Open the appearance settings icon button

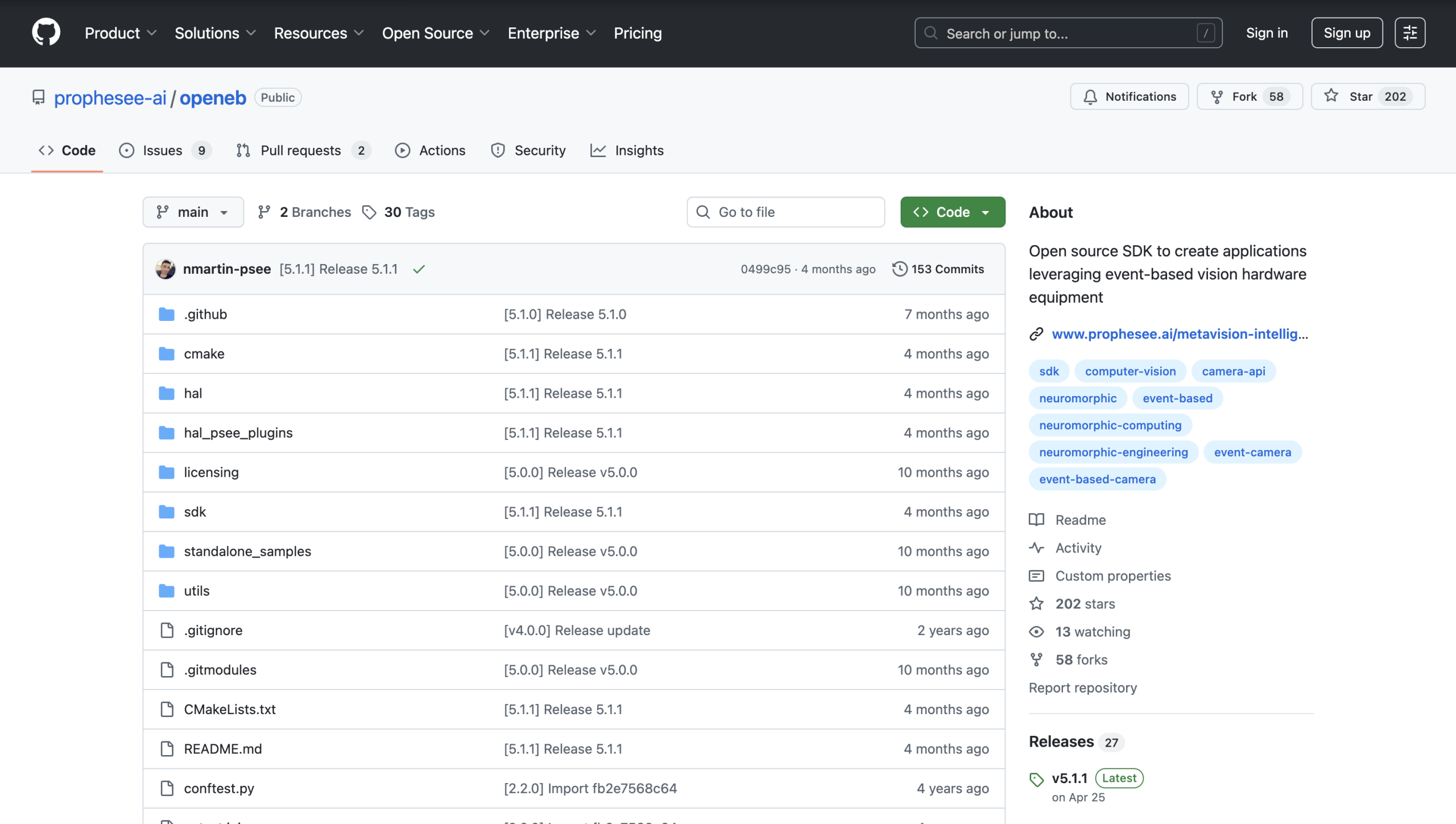tap(1410, 33)
